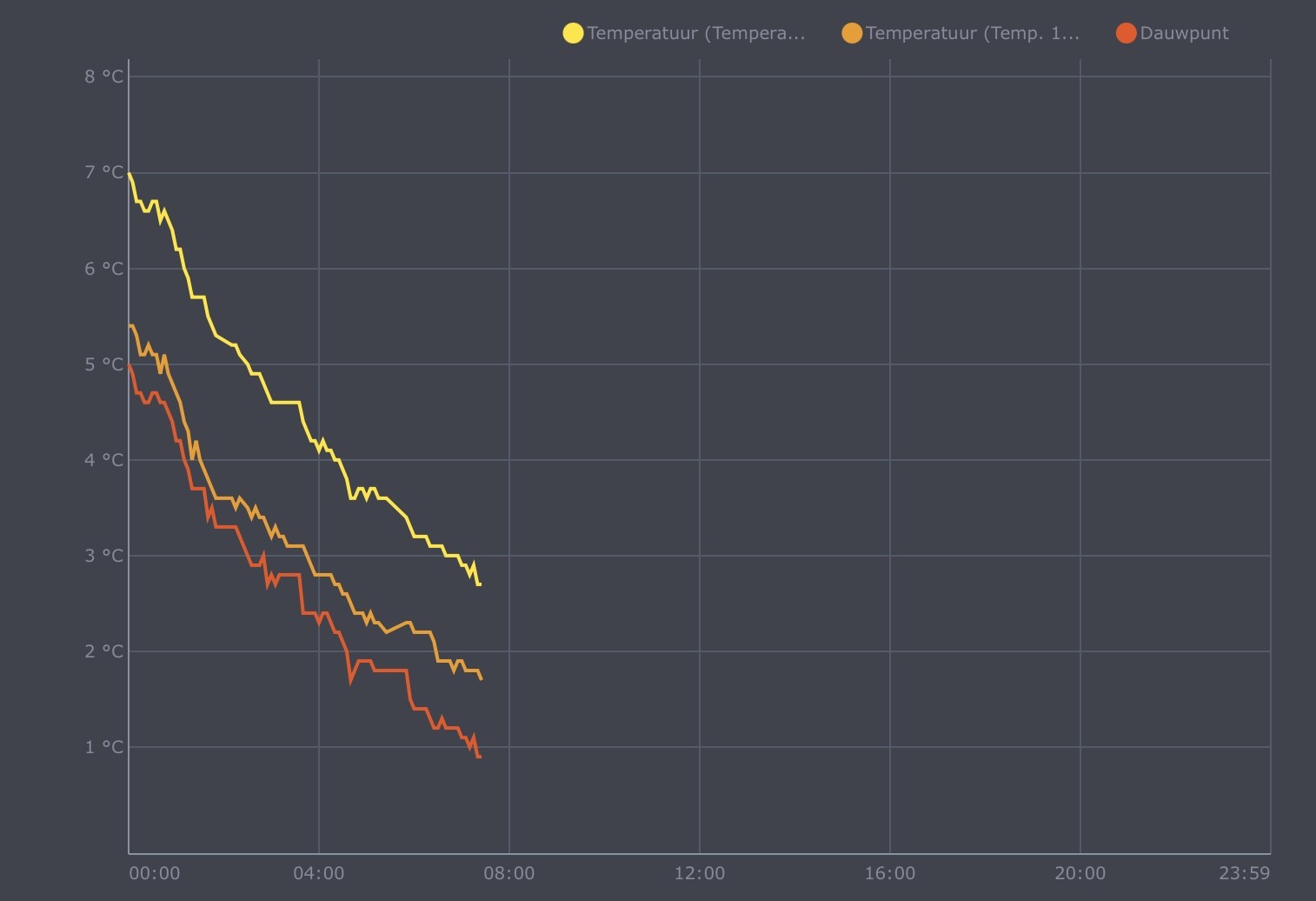Click the yellow line's starting point at 7 °C
This screenshot has width=1316, height=901.
[130, 173]
